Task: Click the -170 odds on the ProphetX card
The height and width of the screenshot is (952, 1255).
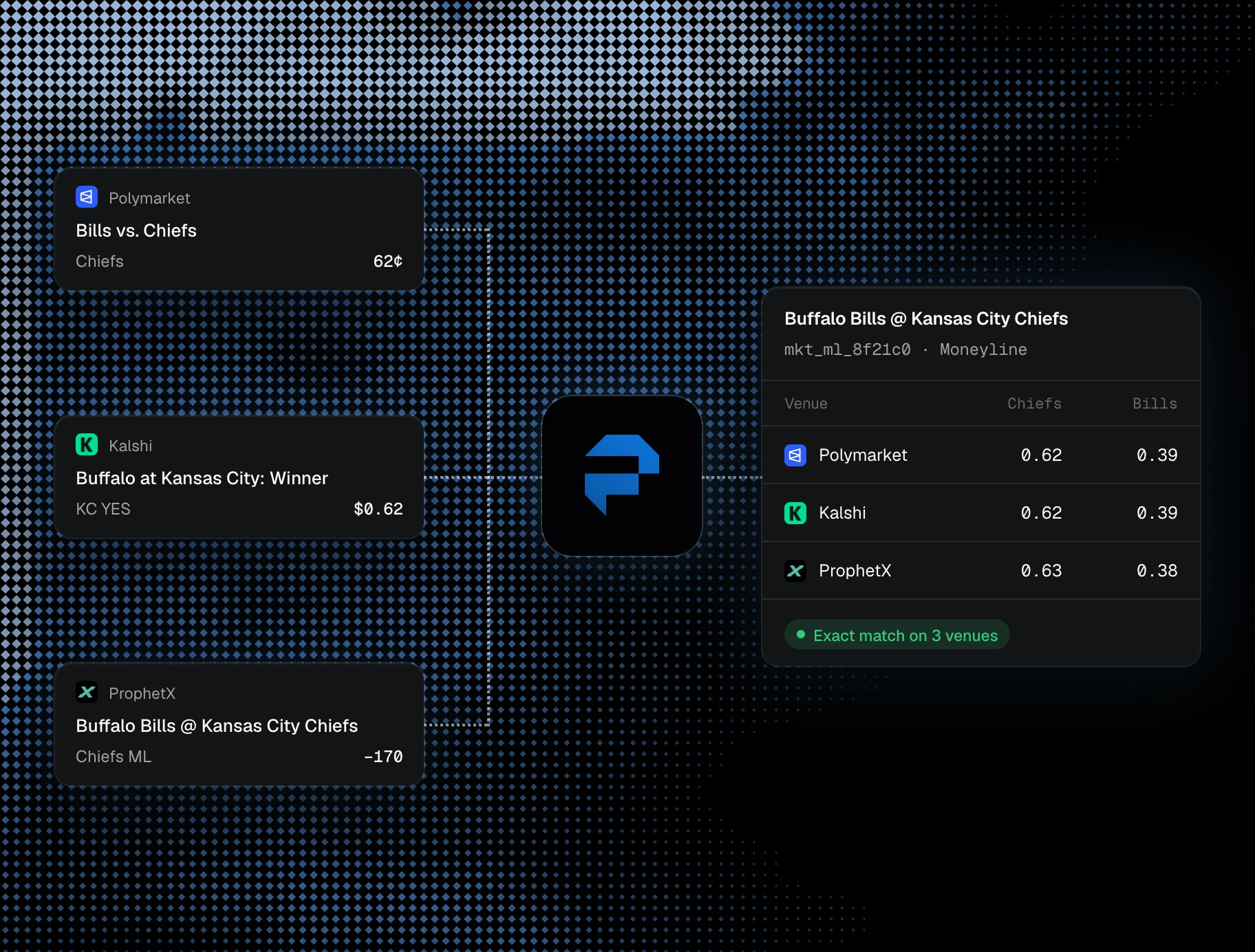Action: tap(383, 757)
